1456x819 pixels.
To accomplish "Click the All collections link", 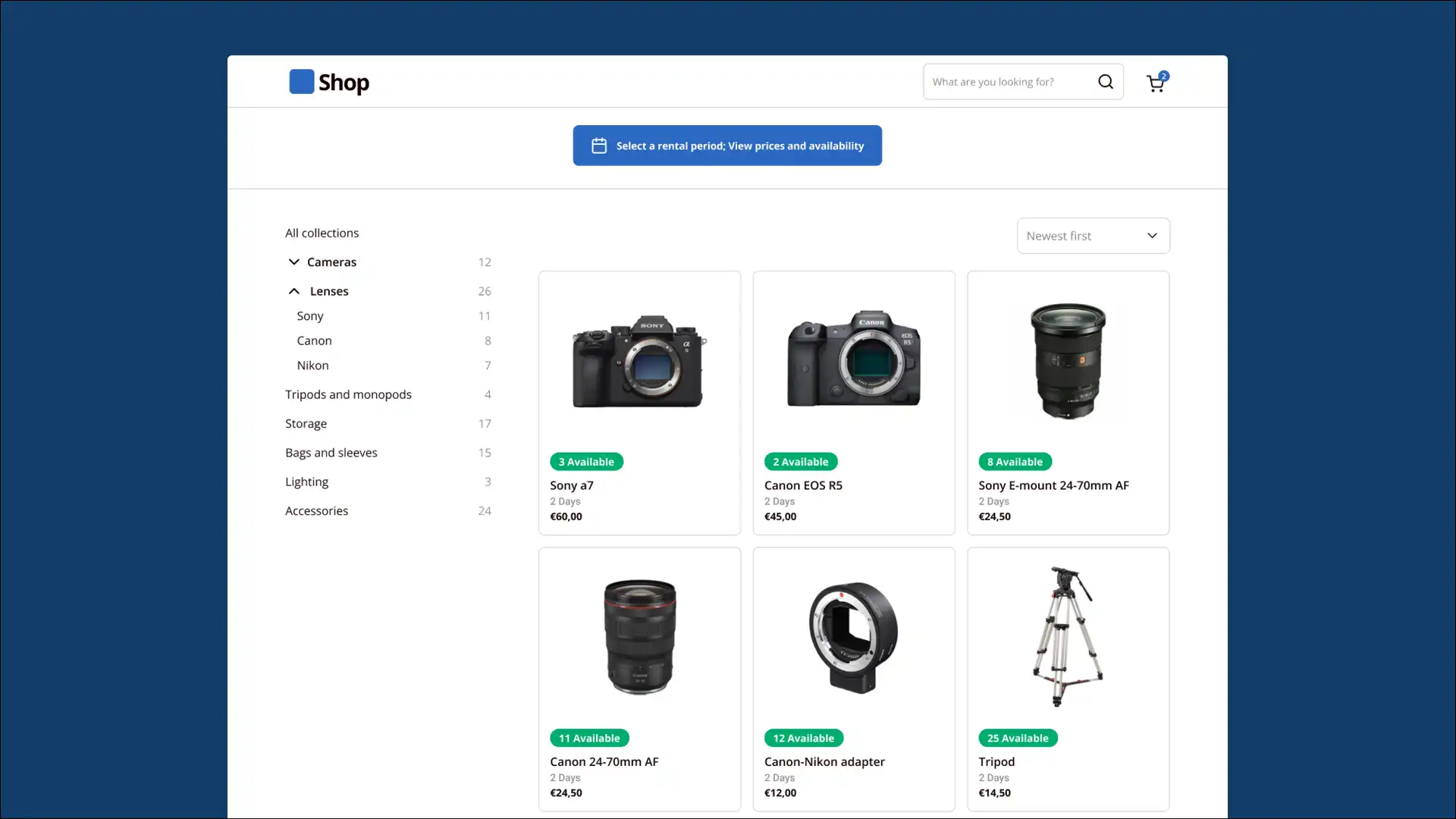I will (x=322, y=233).
